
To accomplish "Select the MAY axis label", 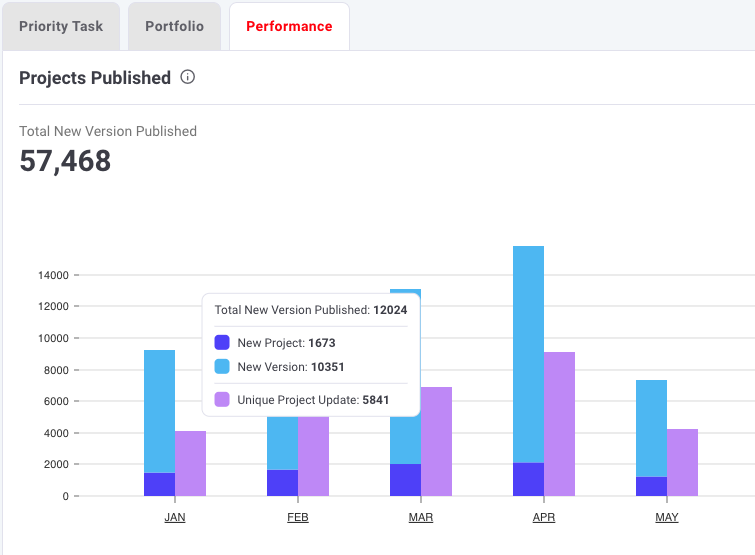I will pos(667,518).
